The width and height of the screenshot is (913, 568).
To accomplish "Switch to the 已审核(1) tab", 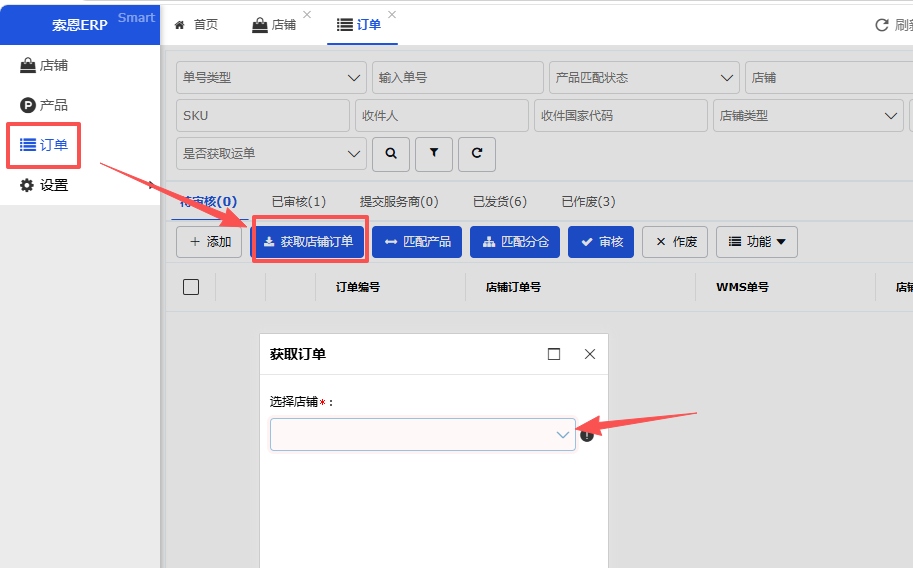I will coord(299,202).
